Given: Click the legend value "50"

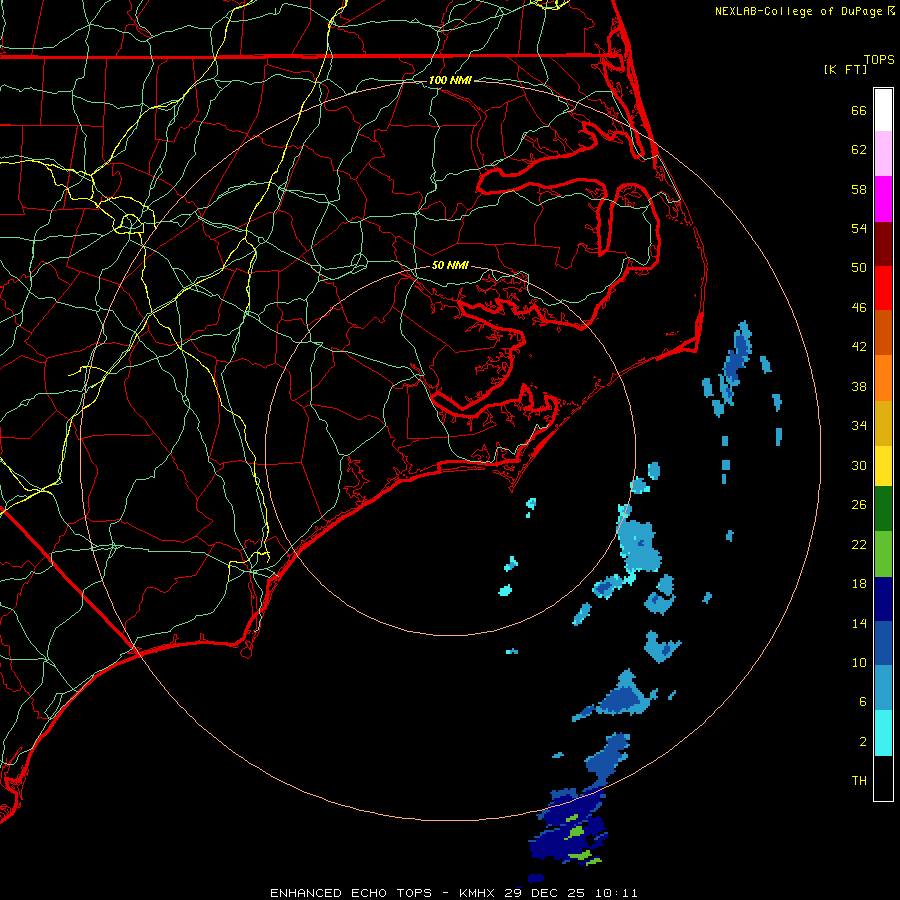Looking at the screenshot, I should (x=859, y=268).
